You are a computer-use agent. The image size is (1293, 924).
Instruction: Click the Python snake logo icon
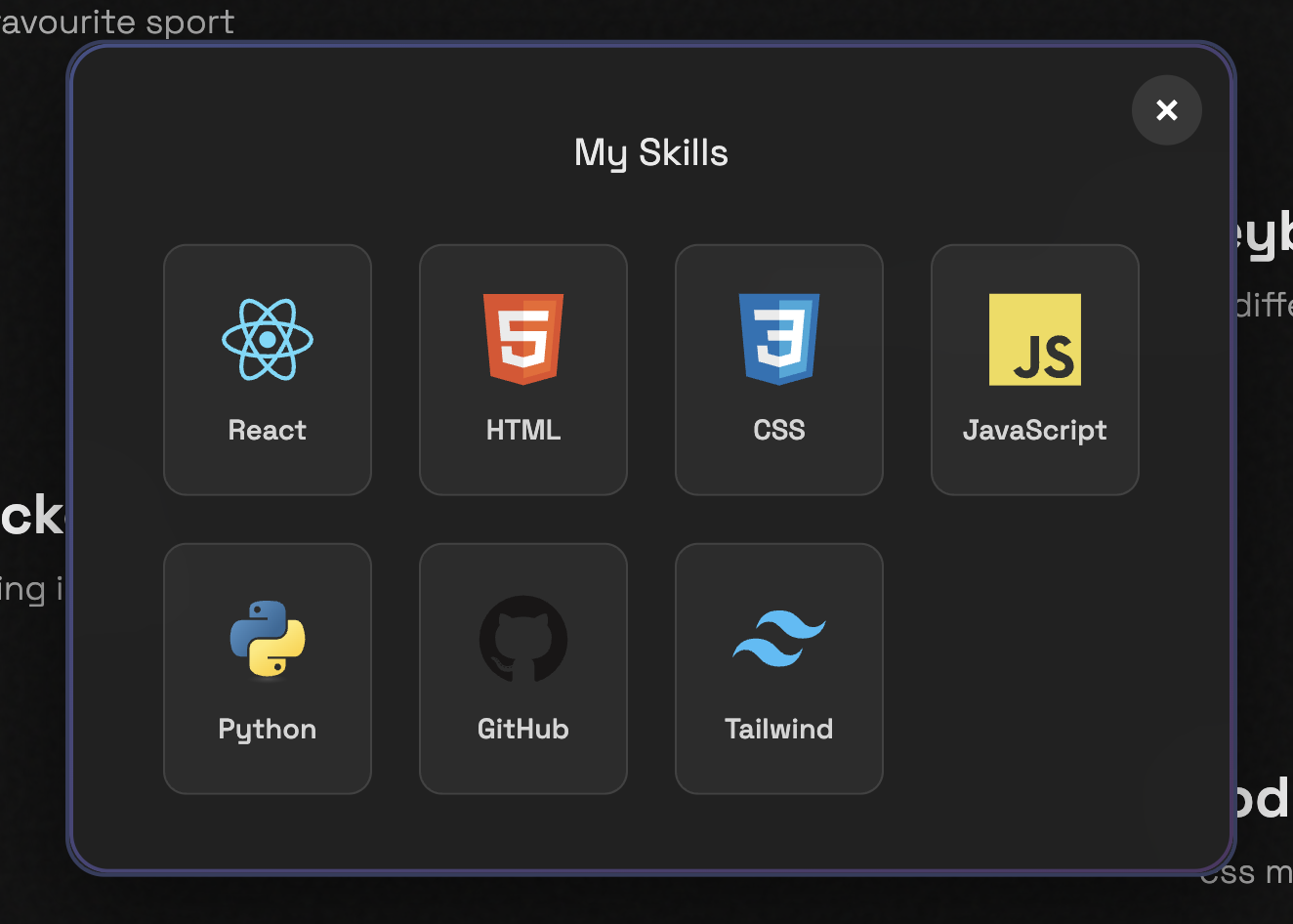click(x=268, y=639)
